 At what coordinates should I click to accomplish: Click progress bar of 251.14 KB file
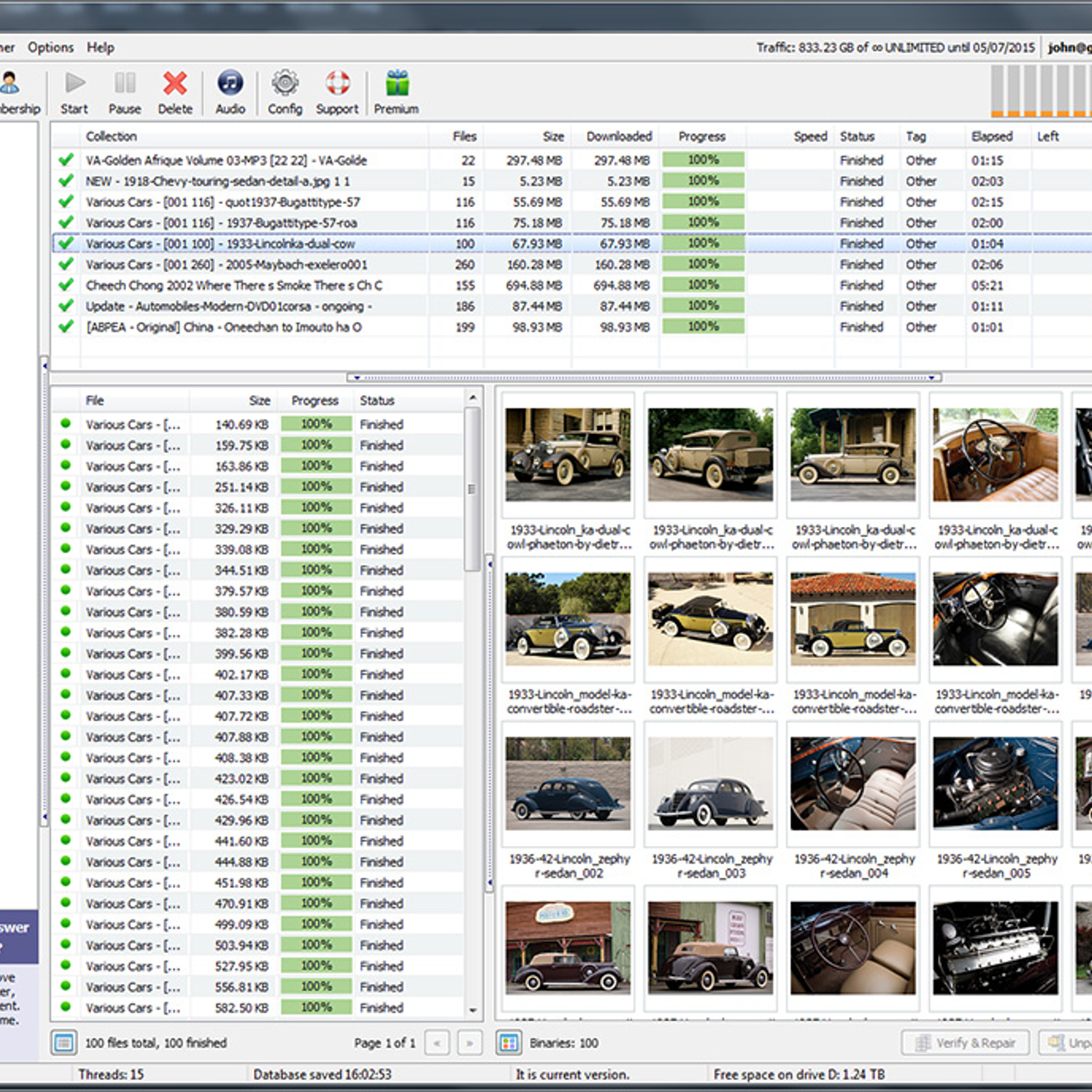pyautogui.click(x=317, y=486)
